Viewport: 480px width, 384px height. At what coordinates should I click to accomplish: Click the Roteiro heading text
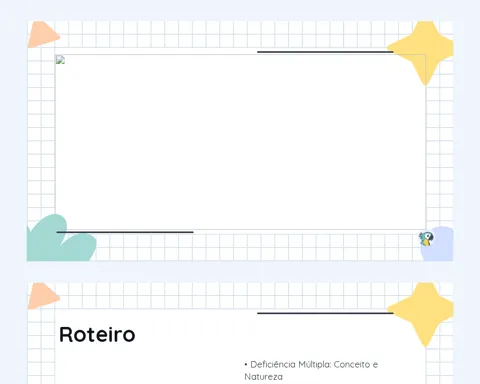[x=97, y=334]
